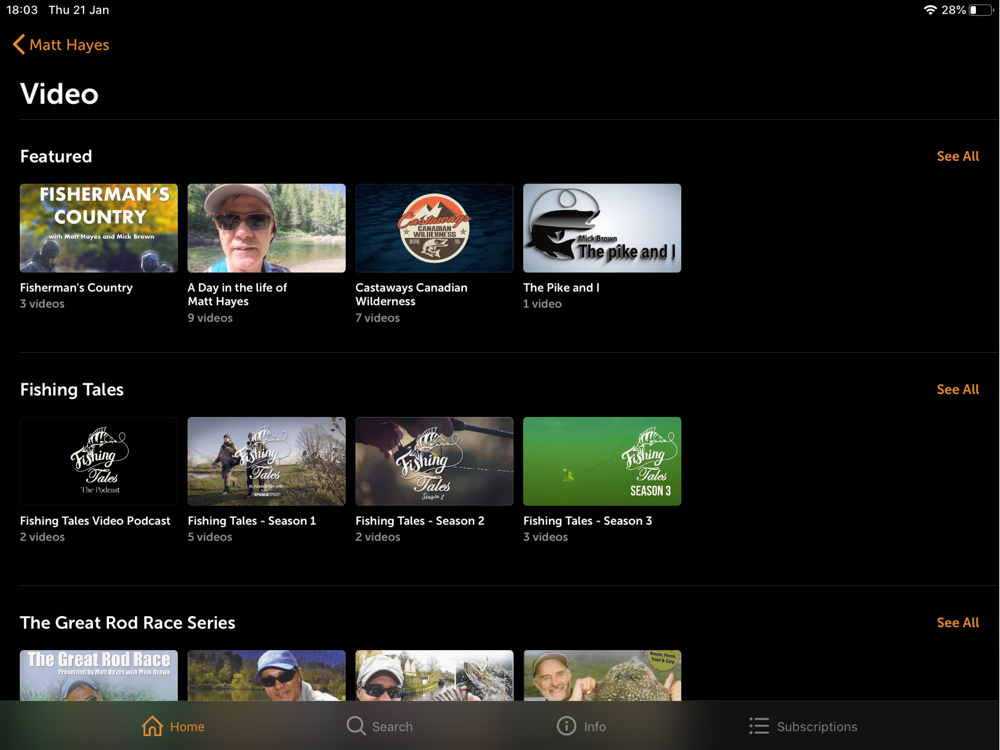Select 'The Pike and I' title text
1000x750 pixels.
click(x=561, y=288)
